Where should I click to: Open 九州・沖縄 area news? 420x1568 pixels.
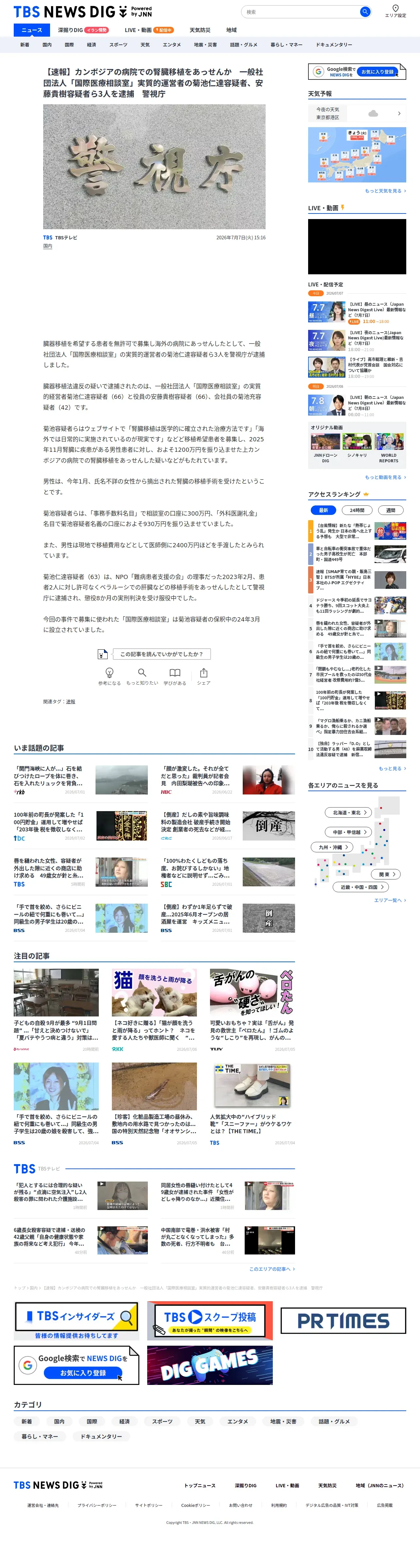(332, 847)
